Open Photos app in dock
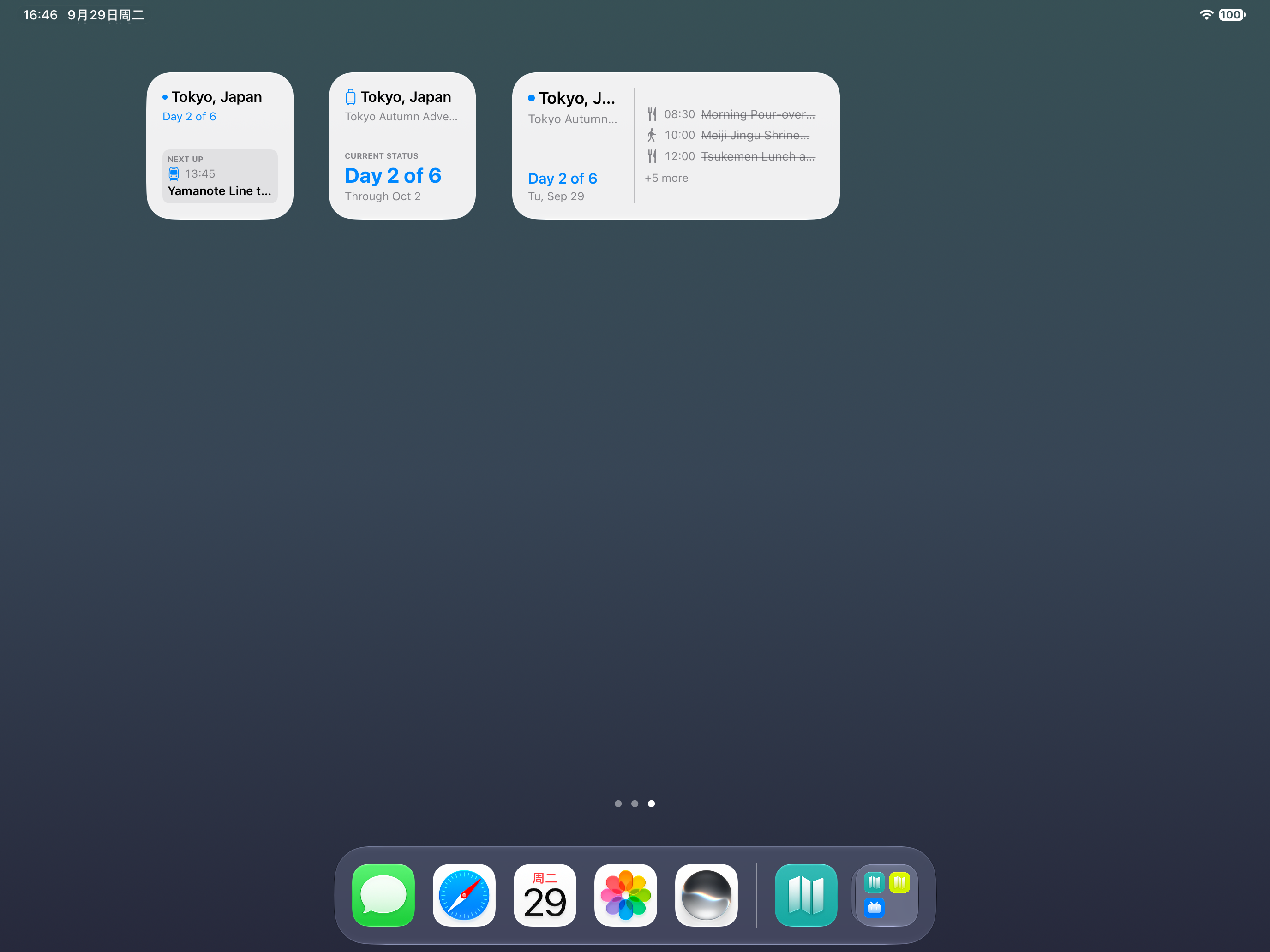 pyautogui.click(x=625, y=895)
